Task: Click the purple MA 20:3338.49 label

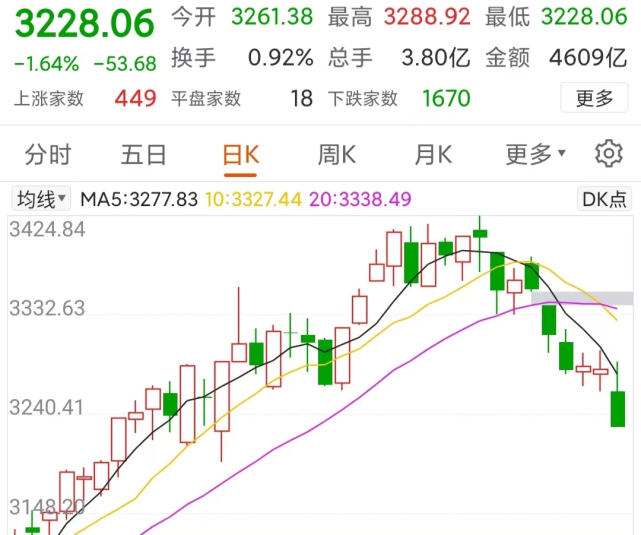Action: coord(360,199)
